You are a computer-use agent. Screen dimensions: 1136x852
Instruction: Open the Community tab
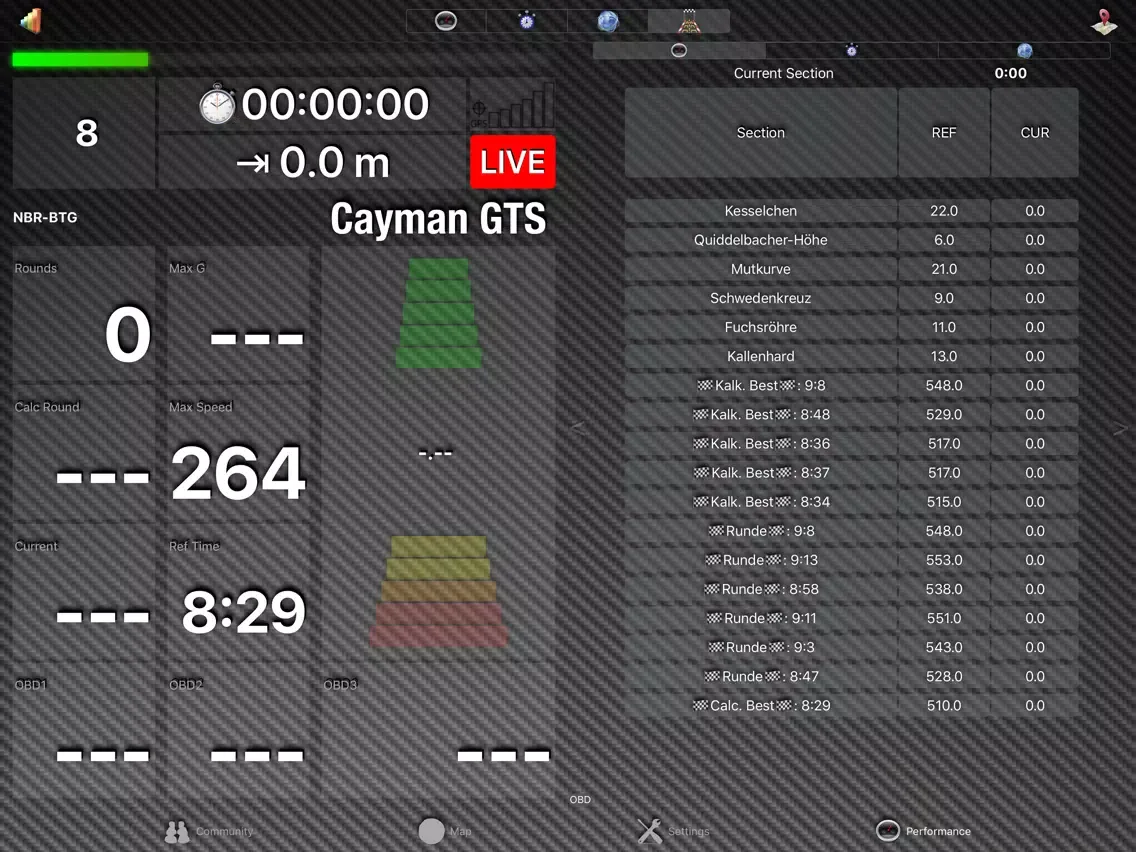click(x=209, y=831)
